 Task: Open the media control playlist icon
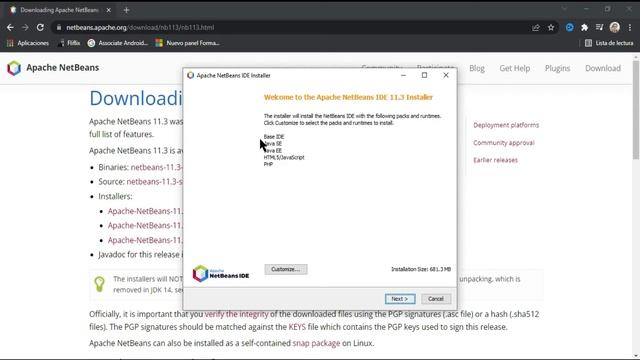coord(599,27)
